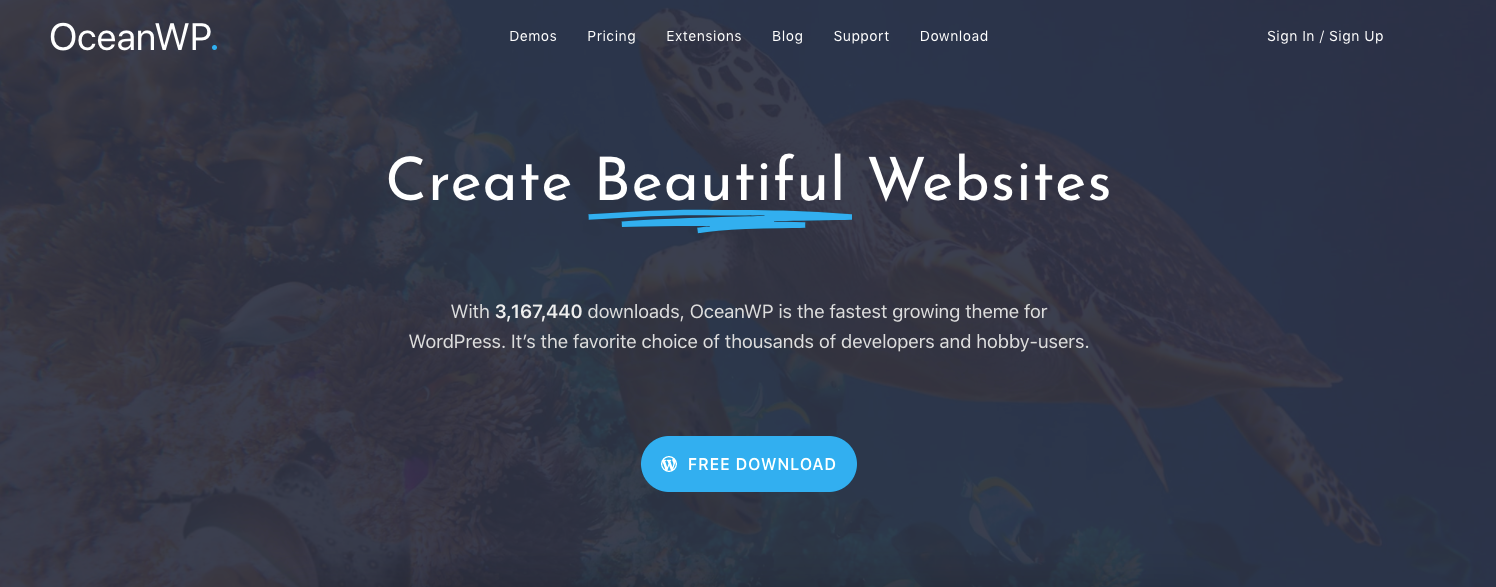Image resolution: width=1496 pixels, height=587 pixels.
Task: Click the FREE DOWNLOAD button label
Action: pyautogui.click(x=762, y=464)
